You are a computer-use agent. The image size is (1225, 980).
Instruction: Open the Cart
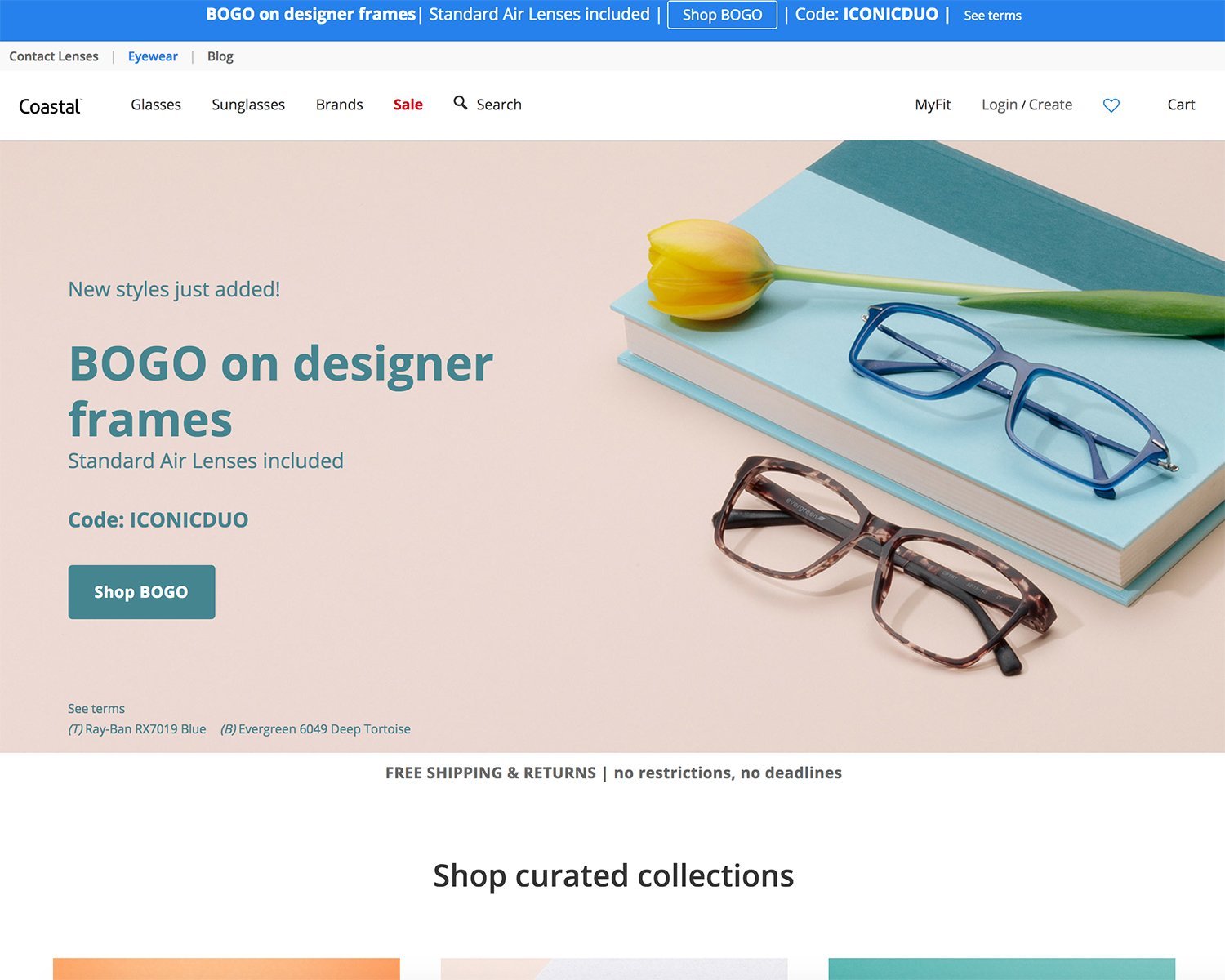click(1181, 105)
